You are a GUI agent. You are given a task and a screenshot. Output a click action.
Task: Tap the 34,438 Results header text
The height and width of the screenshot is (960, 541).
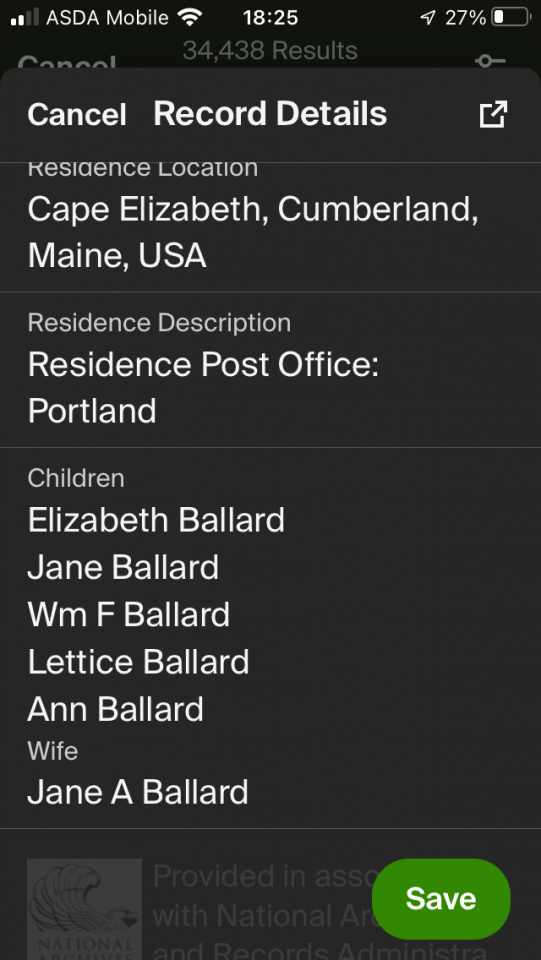270,50
